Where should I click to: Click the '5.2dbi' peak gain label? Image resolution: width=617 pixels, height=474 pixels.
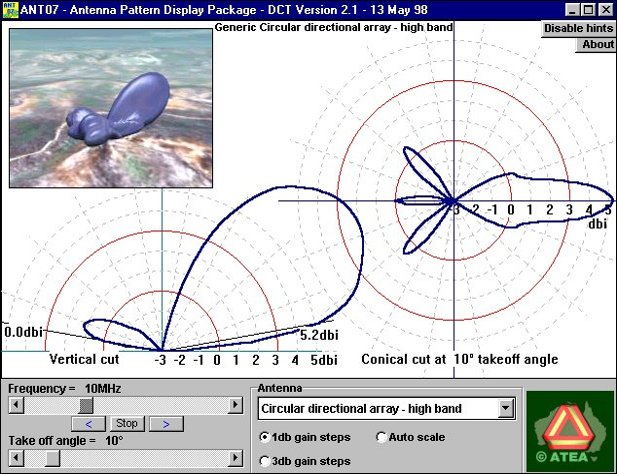(x=319, y=335)
